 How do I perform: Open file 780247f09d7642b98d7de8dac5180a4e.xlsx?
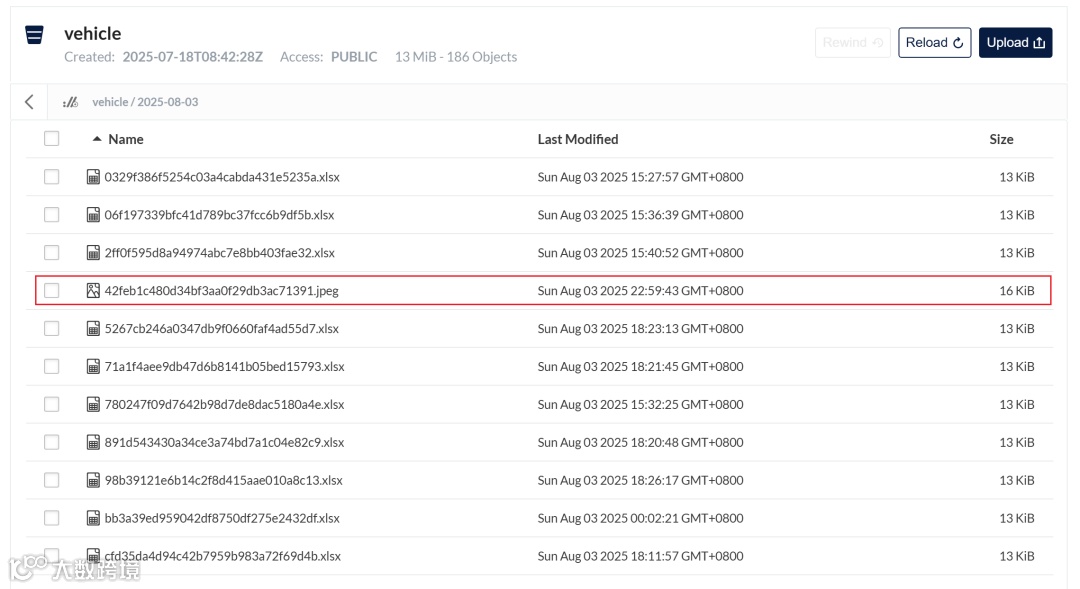tap(225, 404)
